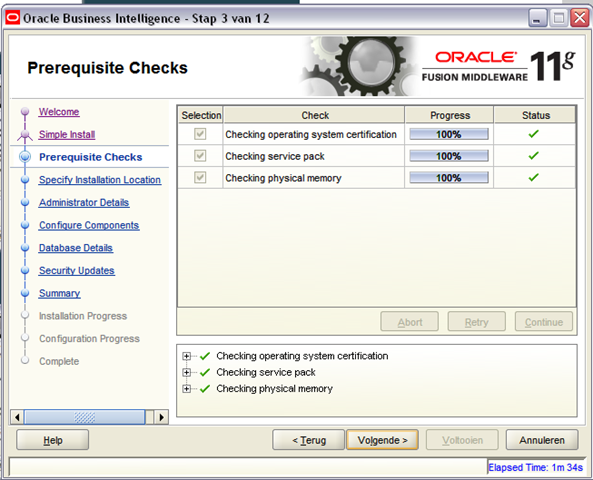Expand the Checking service pack node

tap(186, 372)
